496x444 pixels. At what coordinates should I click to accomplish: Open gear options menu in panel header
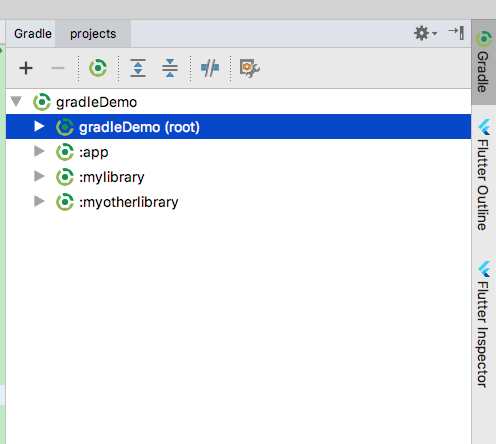click(x=425, y=33)
